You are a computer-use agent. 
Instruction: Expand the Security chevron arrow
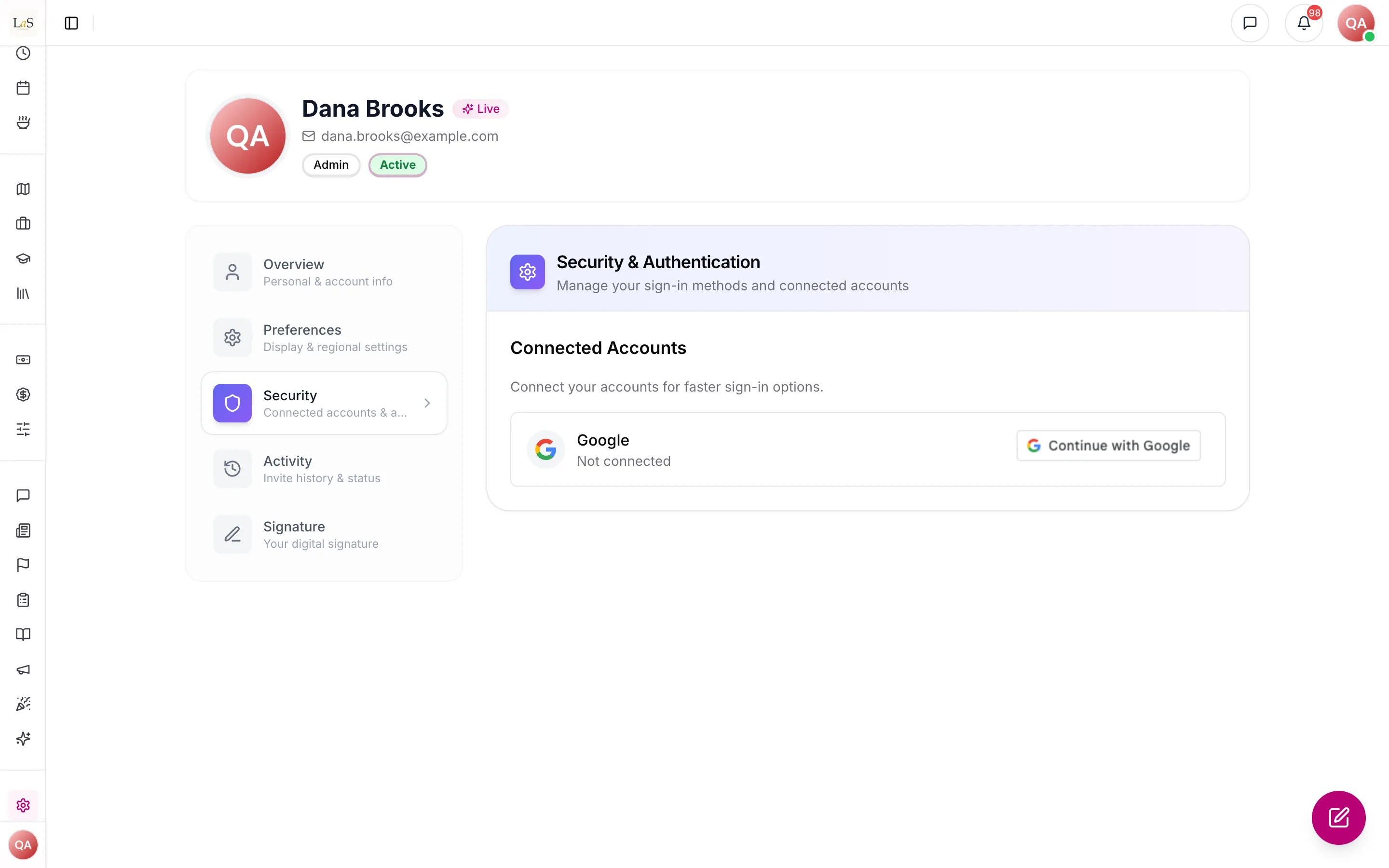(x=427, y=404)
